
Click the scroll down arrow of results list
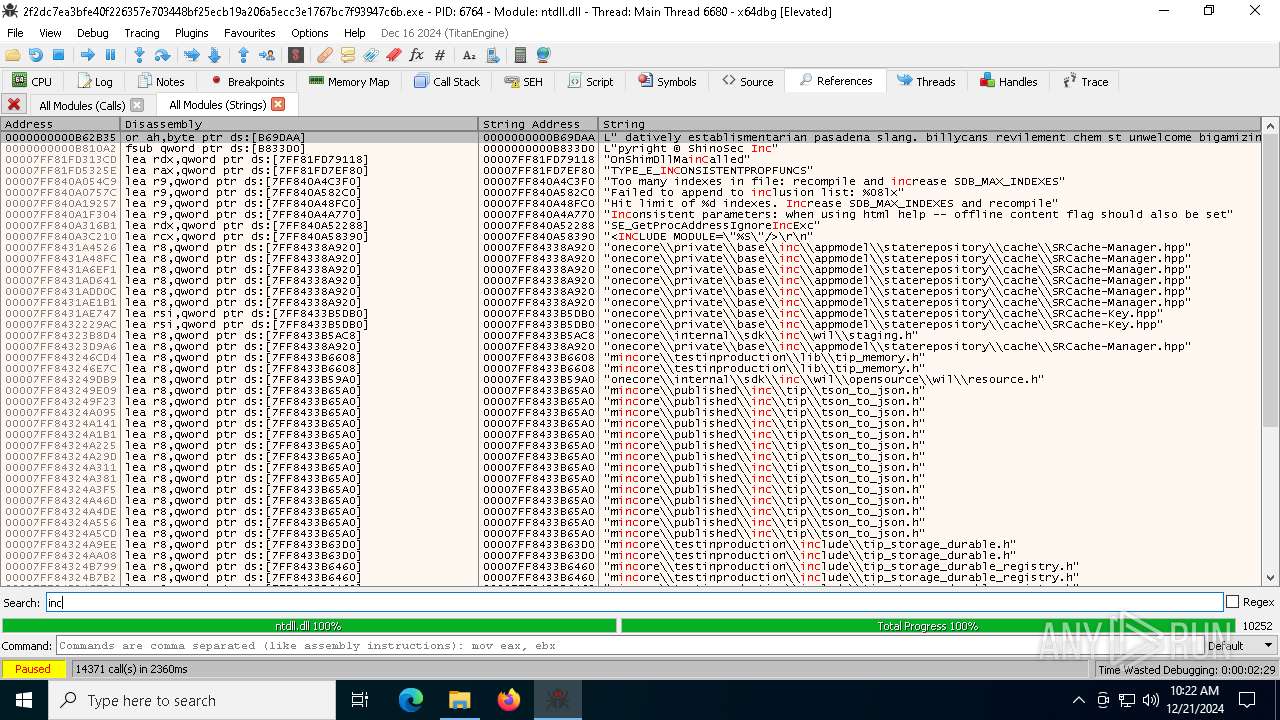(x=1270, y=577)
